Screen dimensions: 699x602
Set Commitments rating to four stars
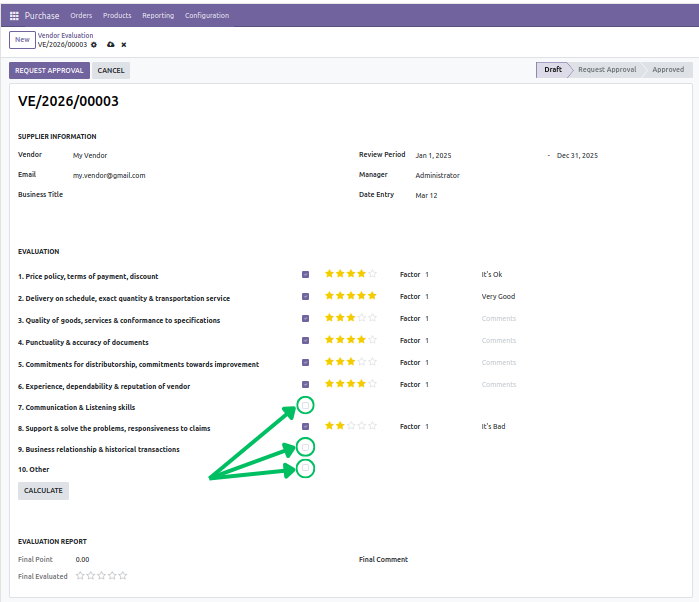pyautogui.click(x=362, y=362)
